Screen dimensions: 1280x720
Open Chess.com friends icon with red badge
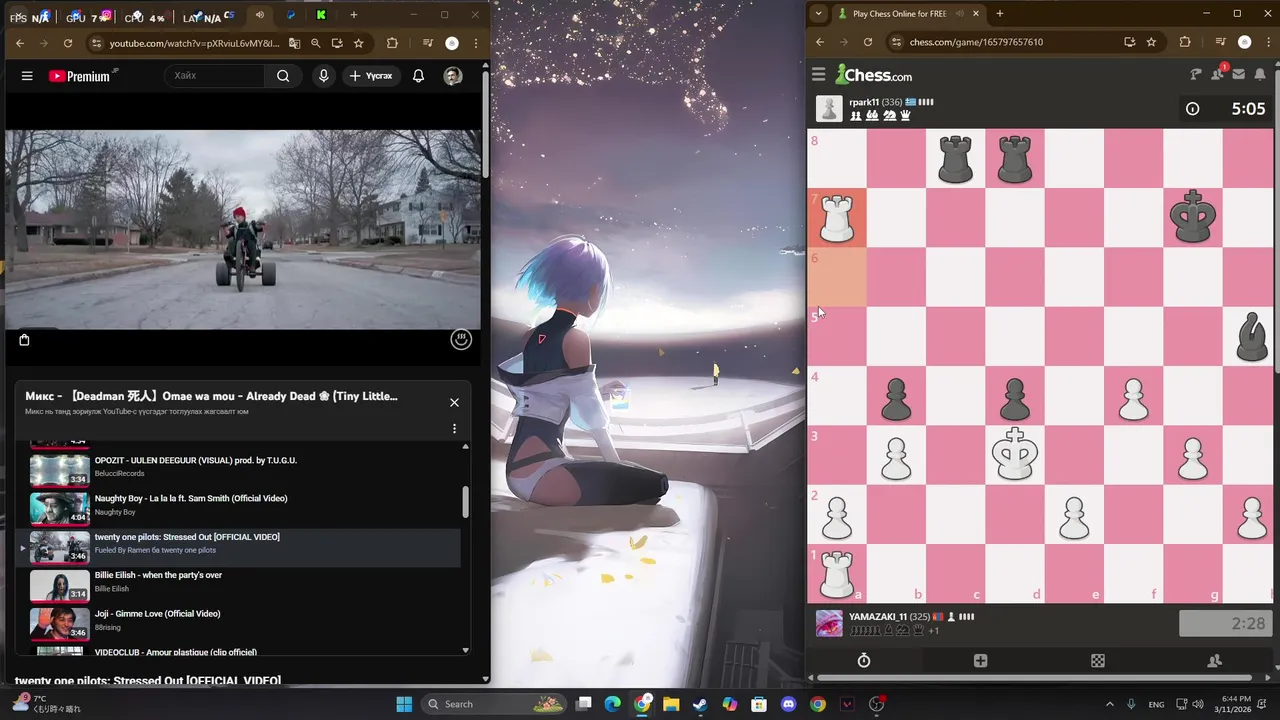point(1217,74)
